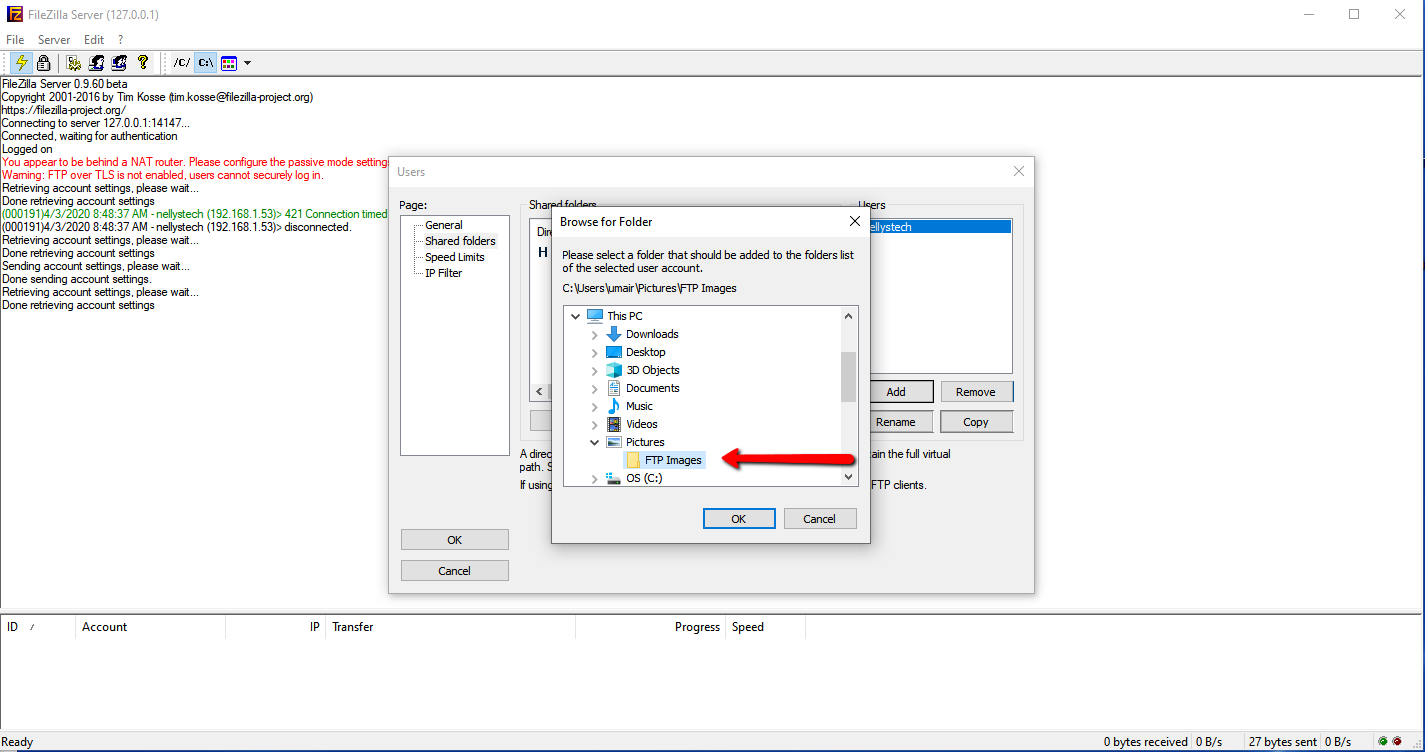
Task: Click the Music note icon
Action: coord(614,406)
